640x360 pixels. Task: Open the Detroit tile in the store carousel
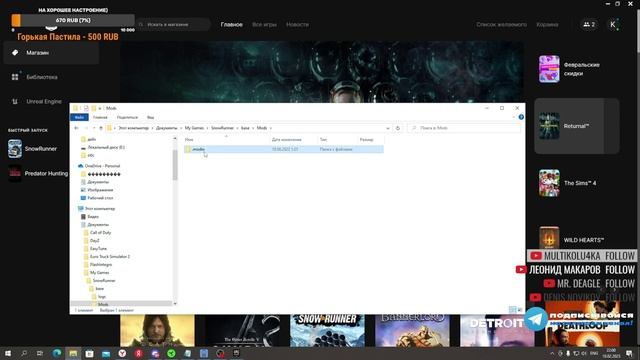pos(497,330)
